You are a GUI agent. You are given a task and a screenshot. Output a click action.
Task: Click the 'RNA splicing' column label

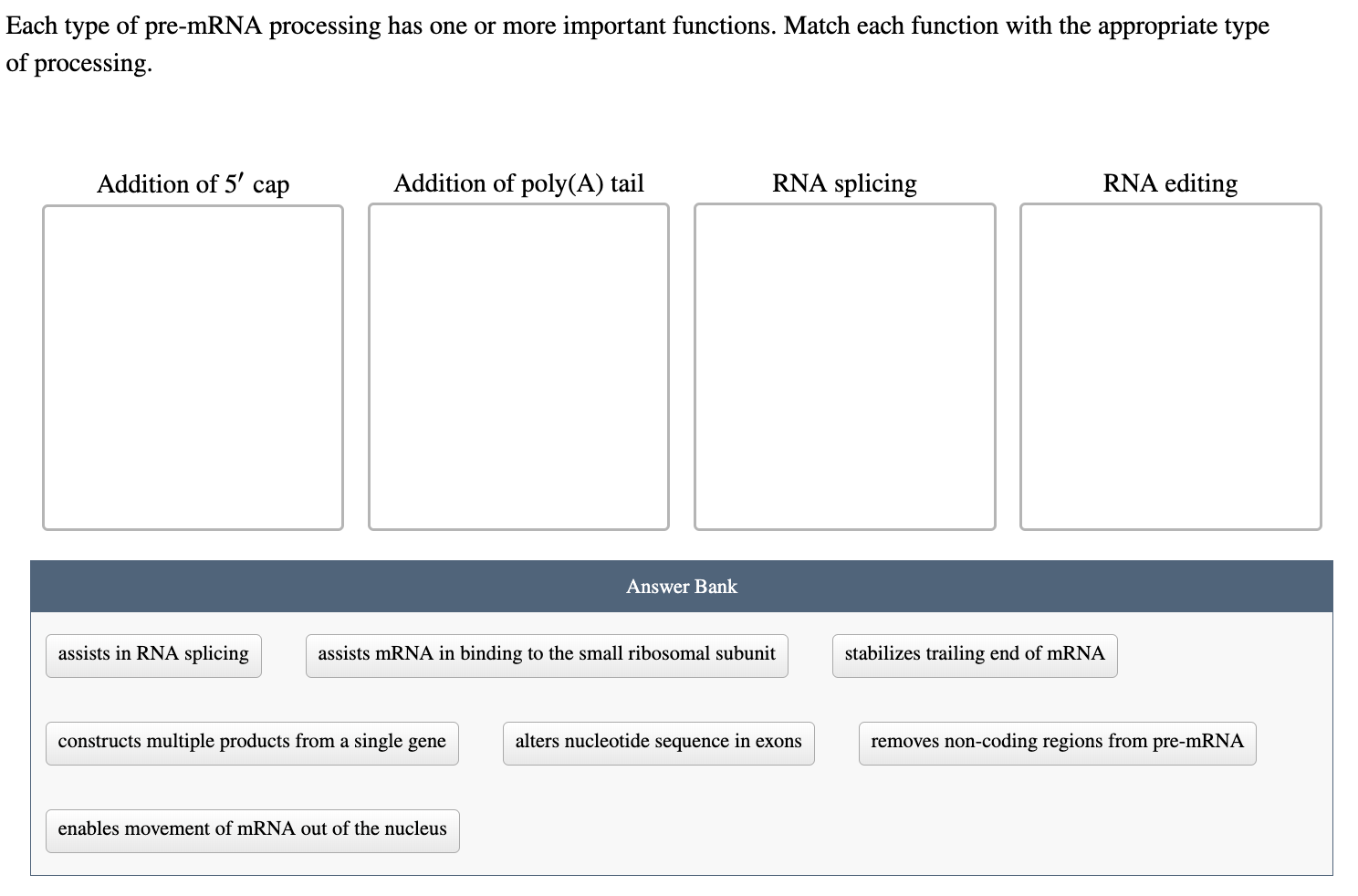(x=844, y=183)
